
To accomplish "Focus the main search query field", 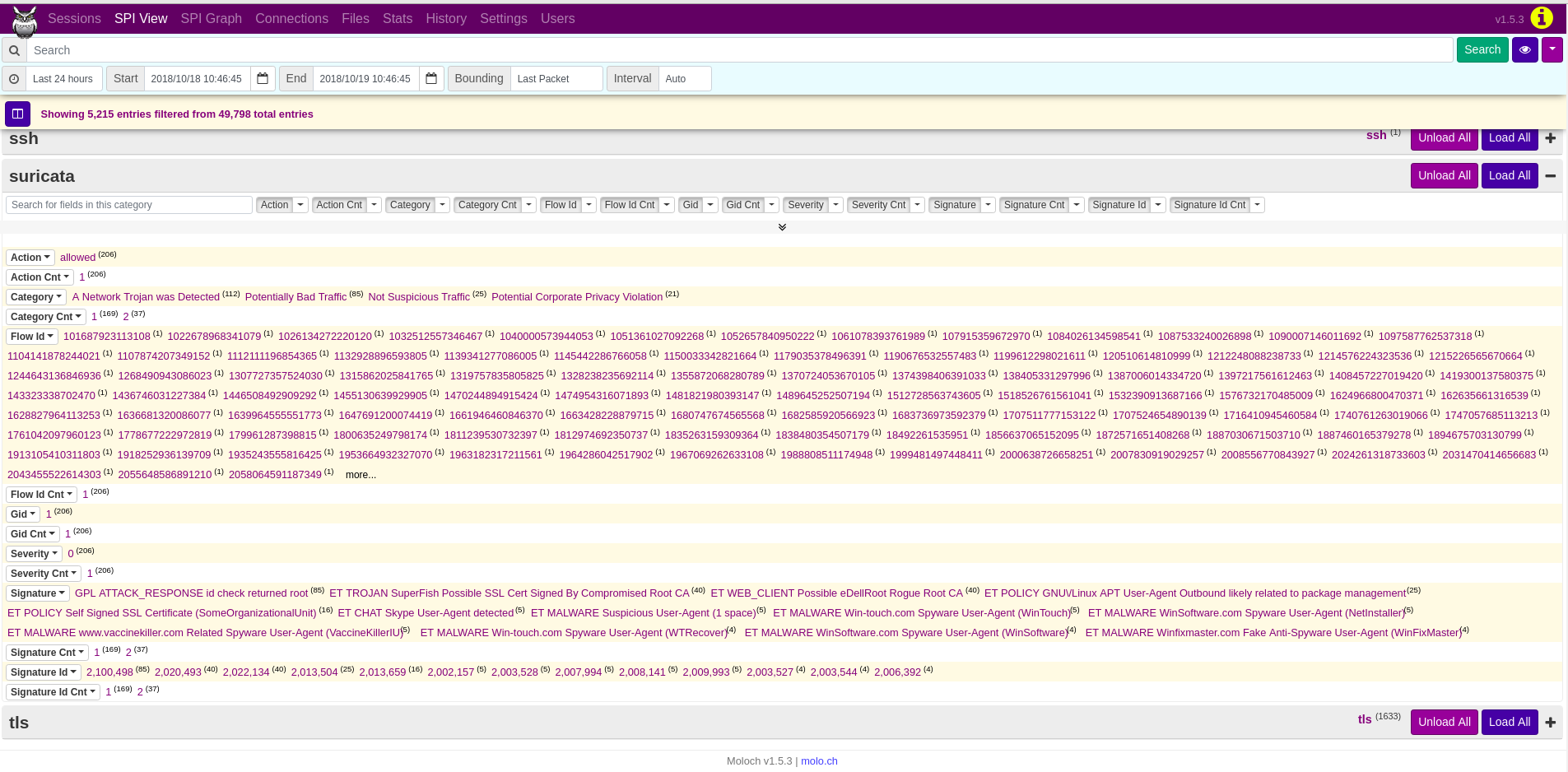I will point(740,50).
